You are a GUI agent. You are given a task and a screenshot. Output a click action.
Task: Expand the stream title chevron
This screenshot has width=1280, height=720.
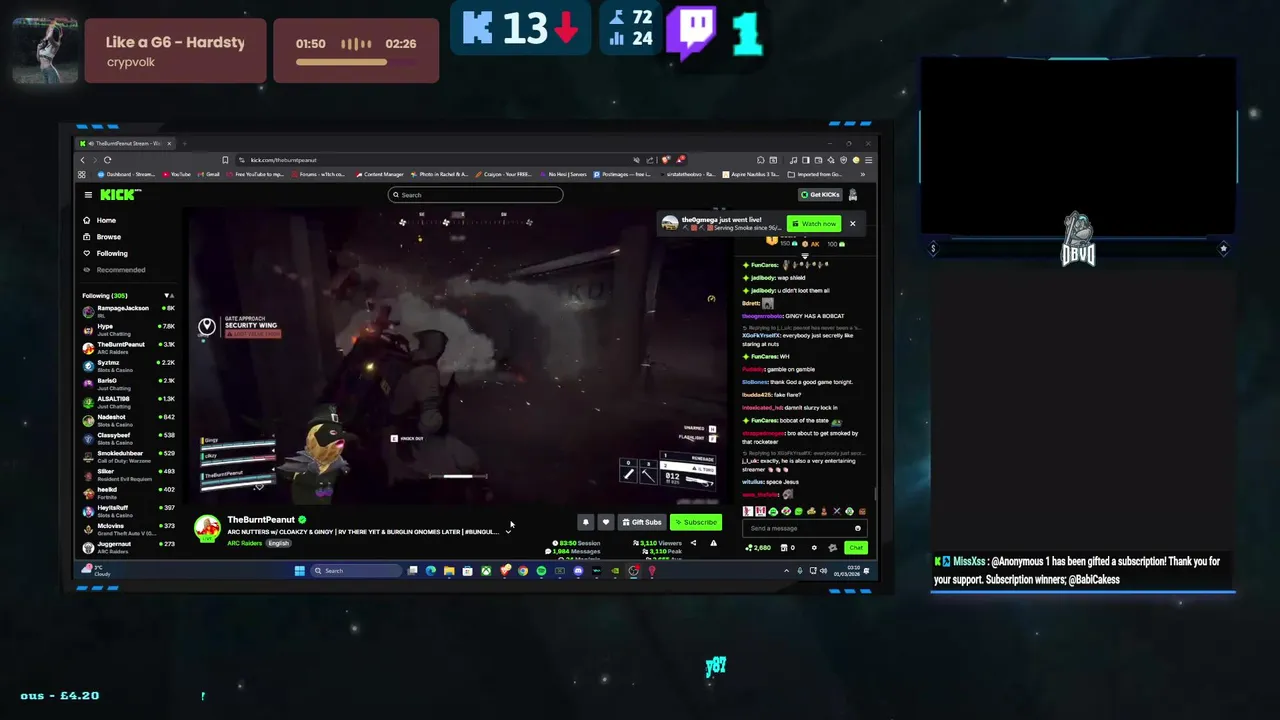508,532
